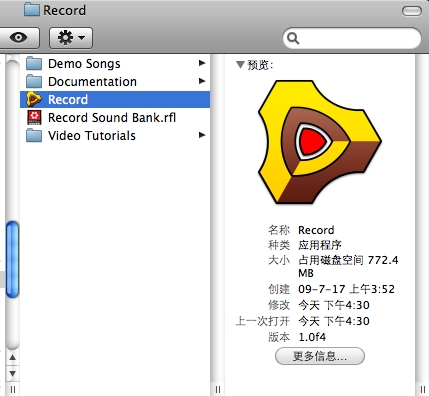Click the Record folder title icon

point(32,10)
